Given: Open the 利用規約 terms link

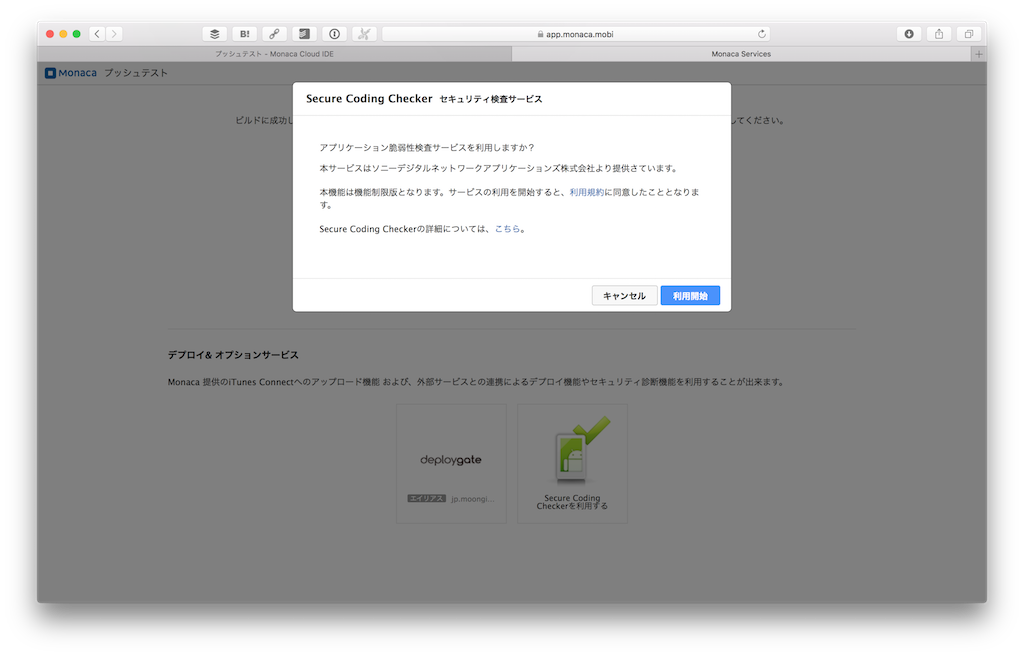Looking at the screenshot, I should pyautogui.click(x=586, y=192).
